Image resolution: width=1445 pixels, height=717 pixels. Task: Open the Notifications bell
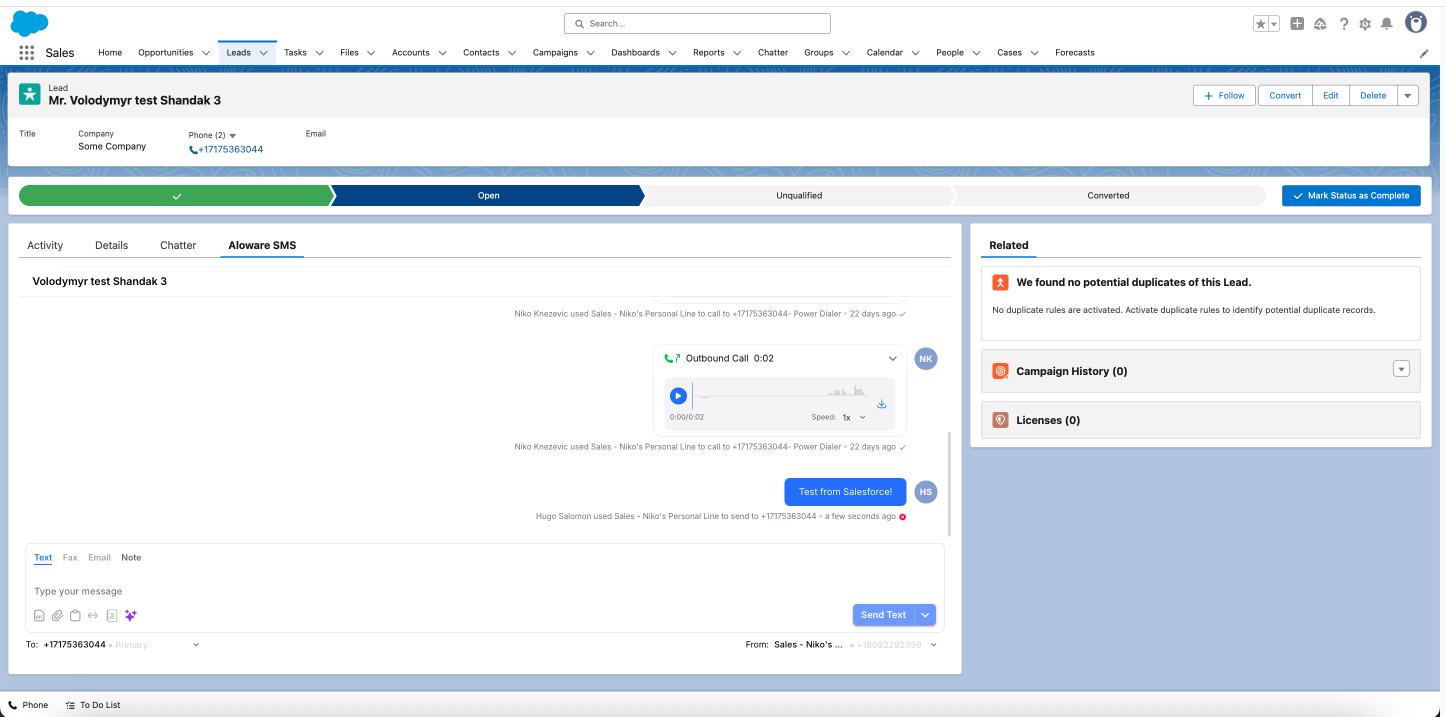[x=1387, y=23]
